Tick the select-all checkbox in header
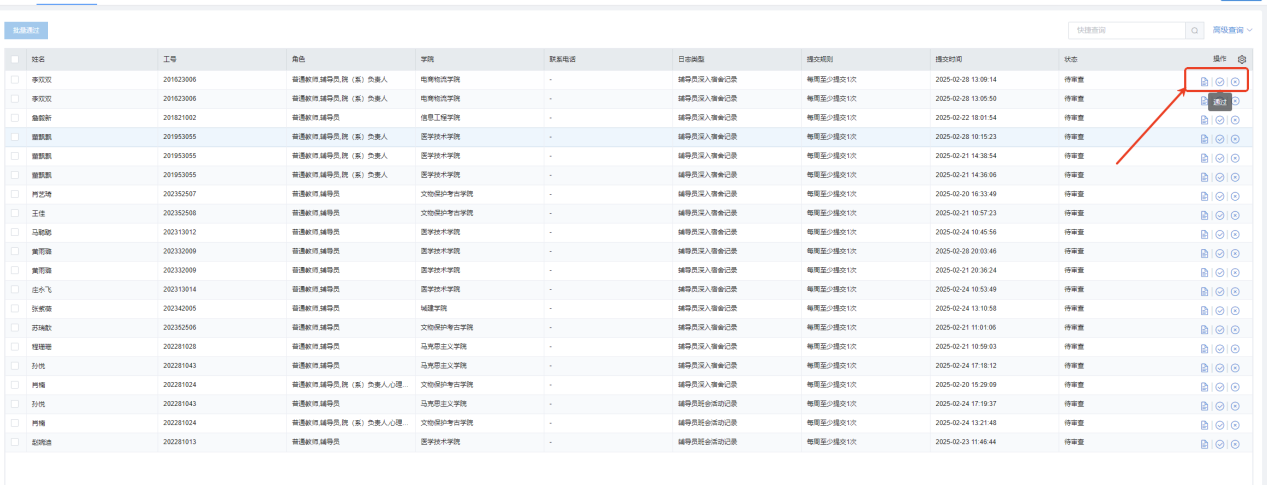 [15, 60]
